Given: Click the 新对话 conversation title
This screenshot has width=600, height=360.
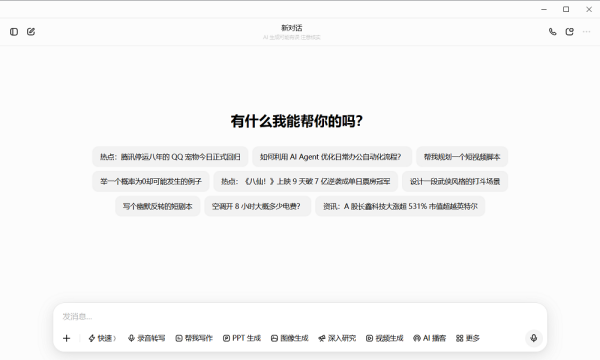Looking at the screenshot, I should [x=292, y=28].
